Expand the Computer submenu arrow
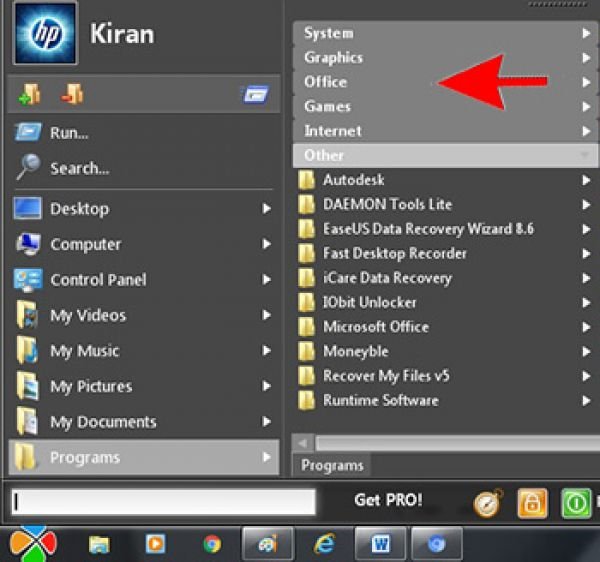The height and width of the screenshot is (562, 600). tap(267, 244)
